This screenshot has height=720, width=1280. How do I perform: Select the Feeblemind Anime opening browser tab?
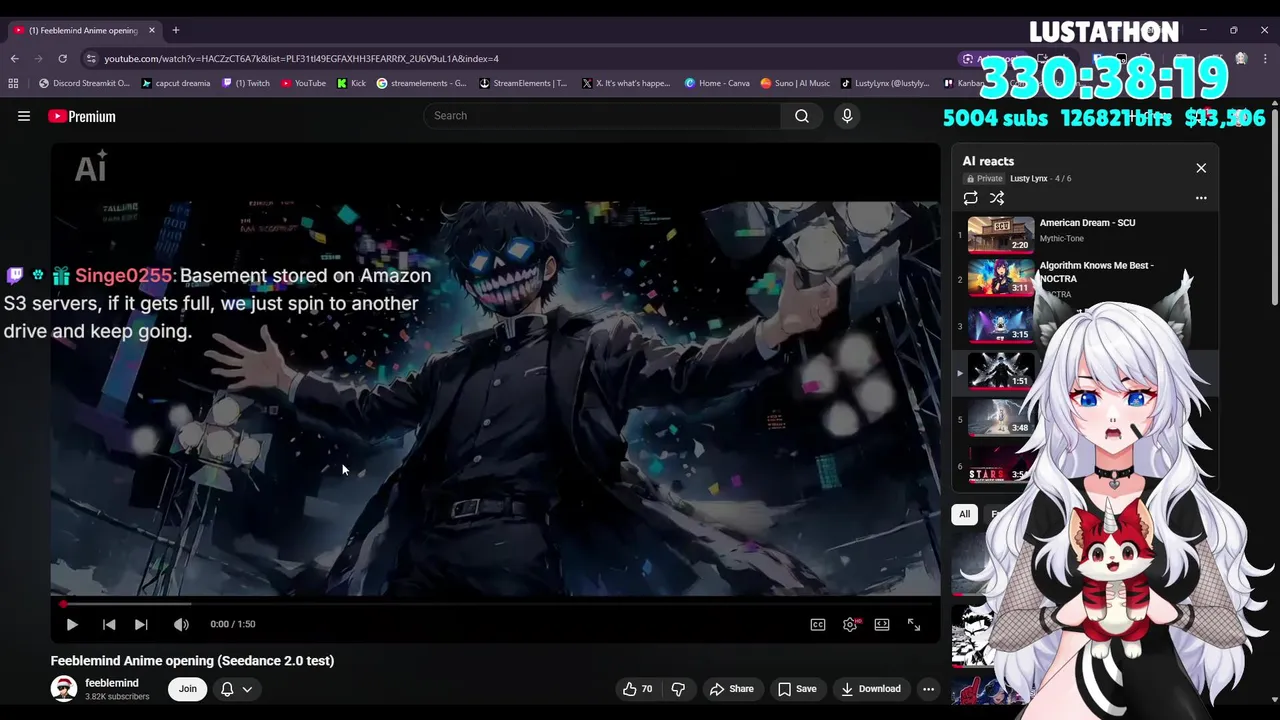(82, 30)
